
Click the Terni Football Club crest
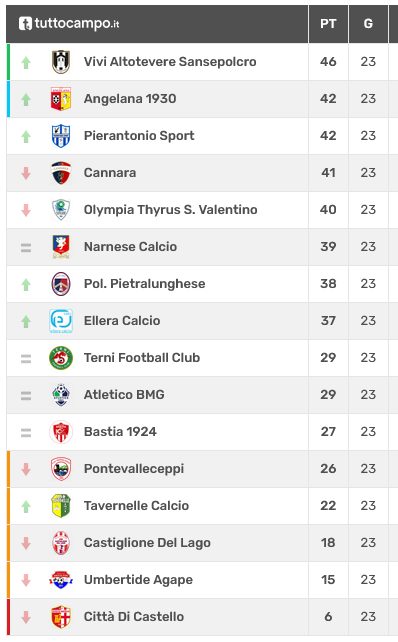click(x=61, y=358)
